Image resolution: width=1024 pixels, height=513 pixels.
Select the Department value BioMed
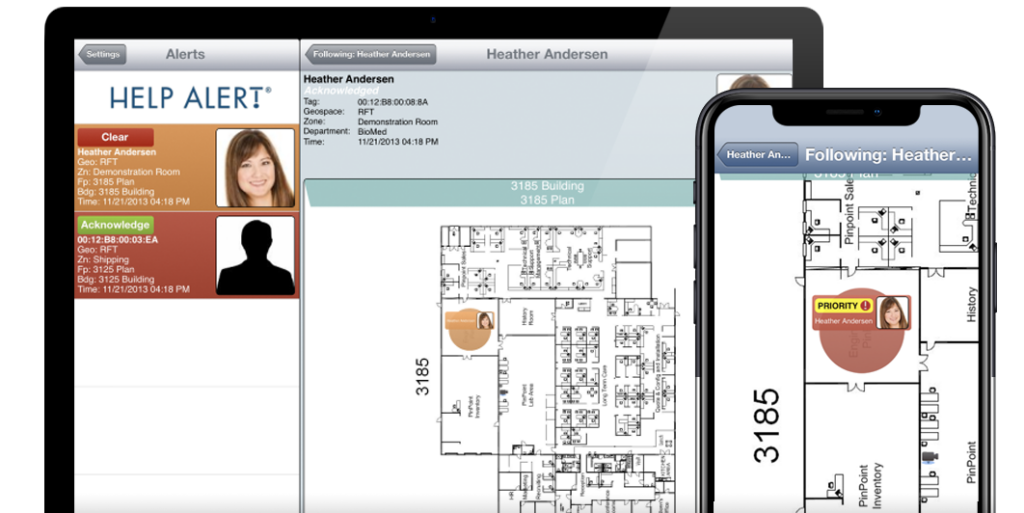point(372,131)
